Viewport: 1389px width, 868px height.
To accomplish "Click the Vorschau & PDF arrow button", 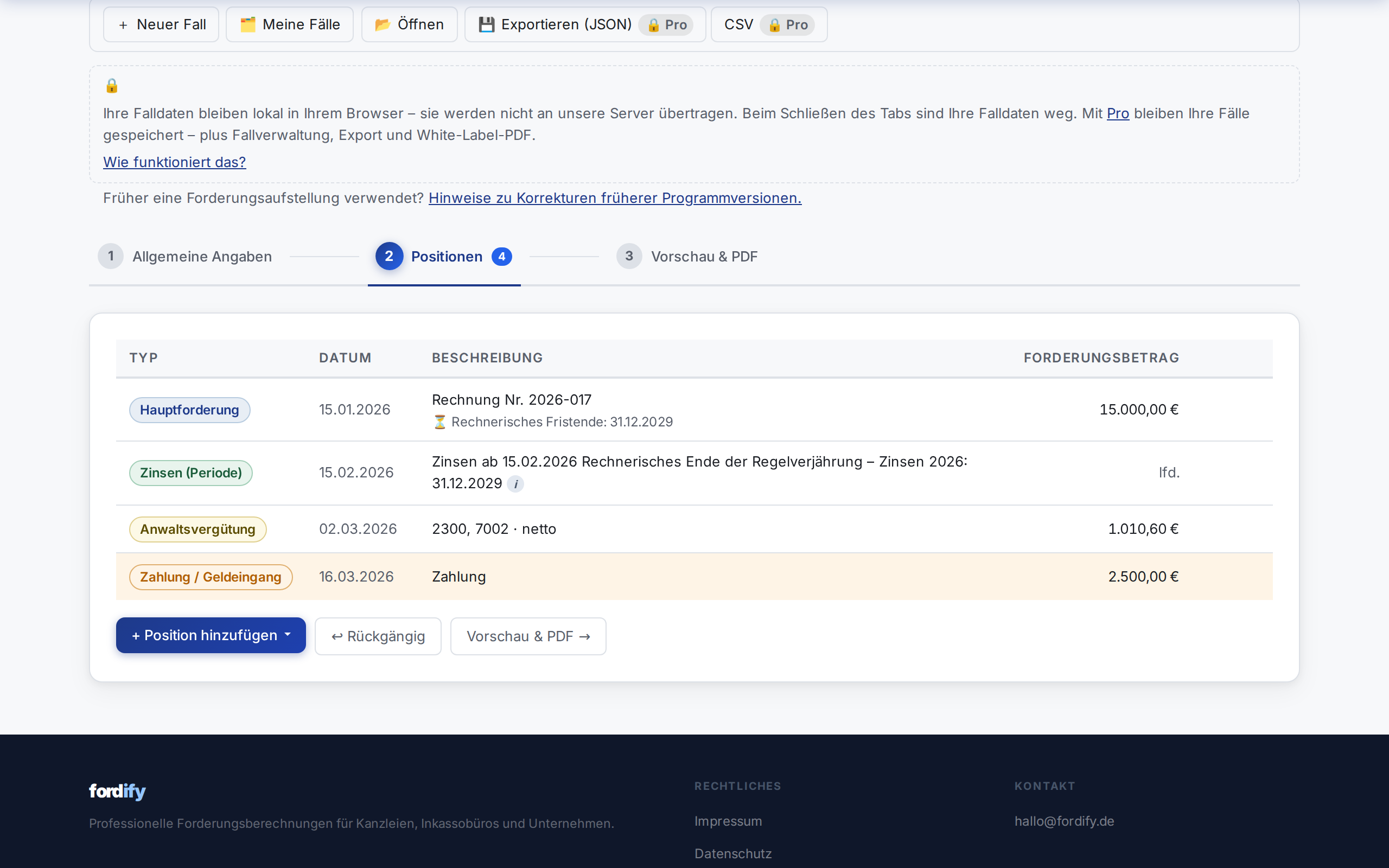I will pyautogui.click(x=528, y=636).
